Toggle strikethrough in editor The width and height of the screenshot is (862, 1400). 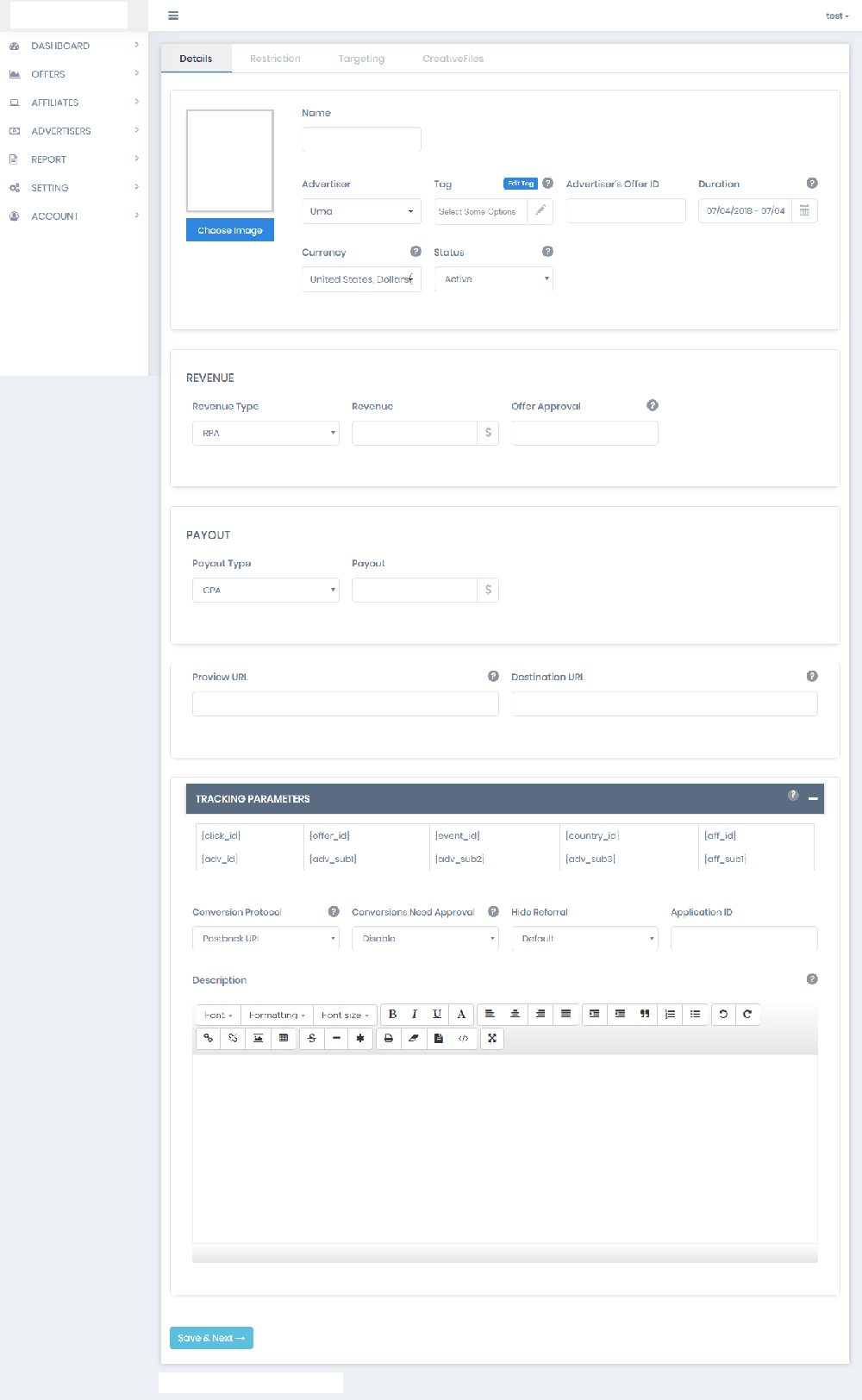click(312, 1039)
